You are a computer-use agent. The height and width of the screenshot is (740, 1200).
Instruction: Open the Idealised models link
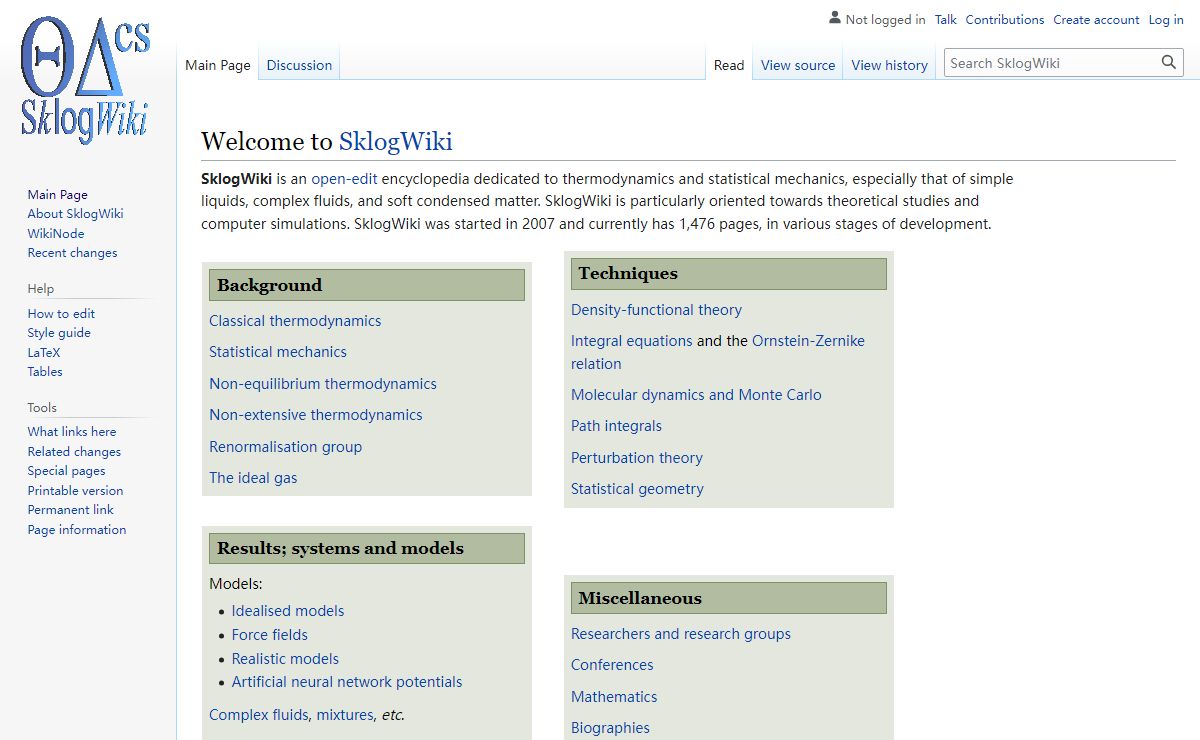[288, 611]
